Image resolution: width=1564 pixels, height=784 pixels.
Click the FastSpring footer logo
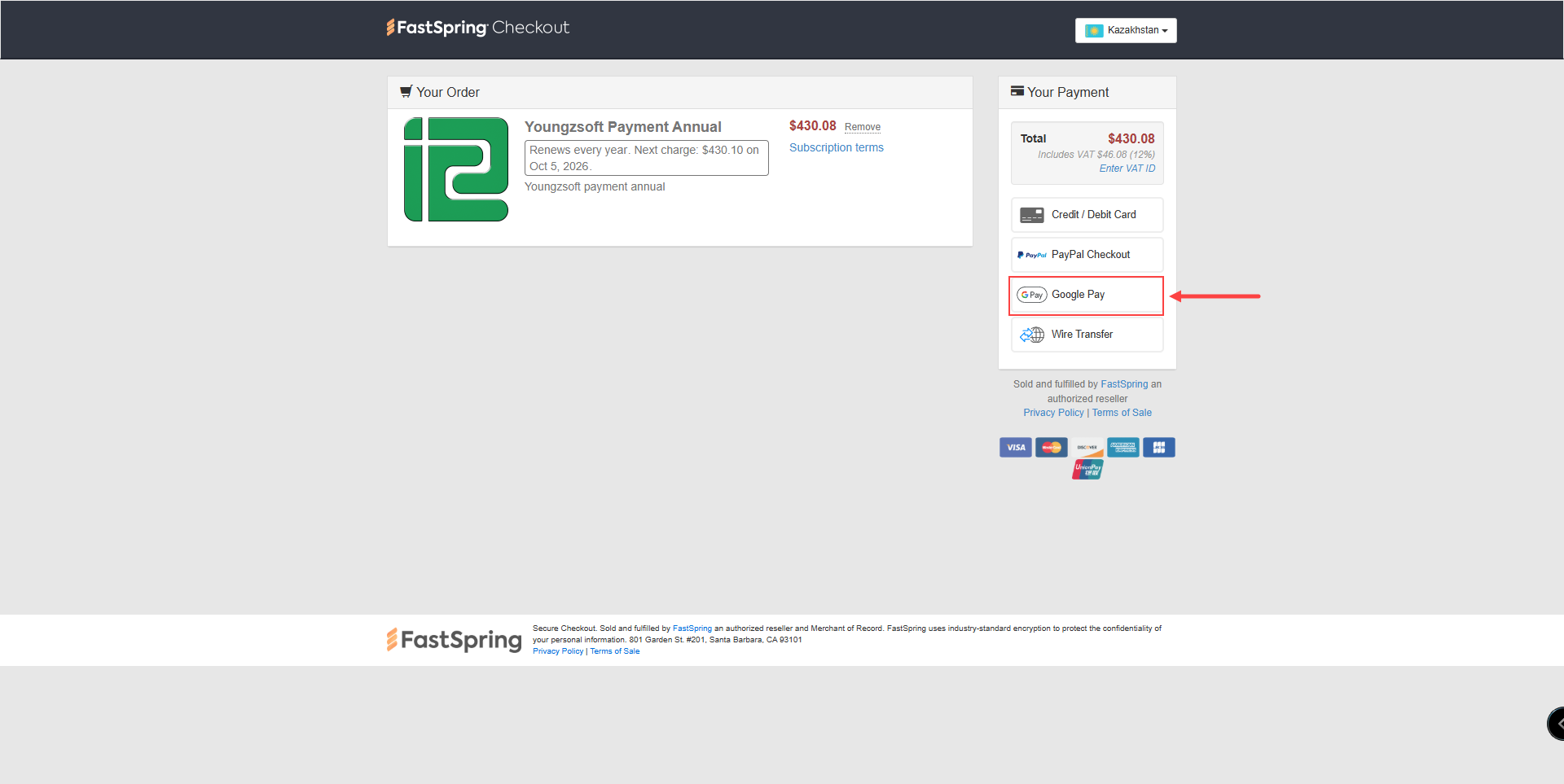click(454, 640)
